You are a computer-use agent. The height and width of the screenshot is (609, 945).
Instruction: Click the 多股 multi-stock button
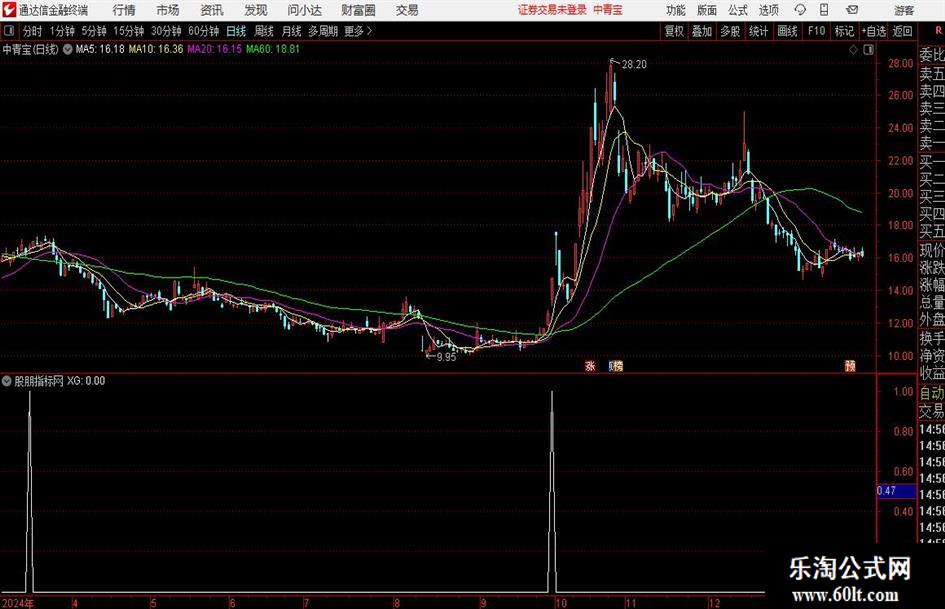pyautogui.click(x=730, y=31)
